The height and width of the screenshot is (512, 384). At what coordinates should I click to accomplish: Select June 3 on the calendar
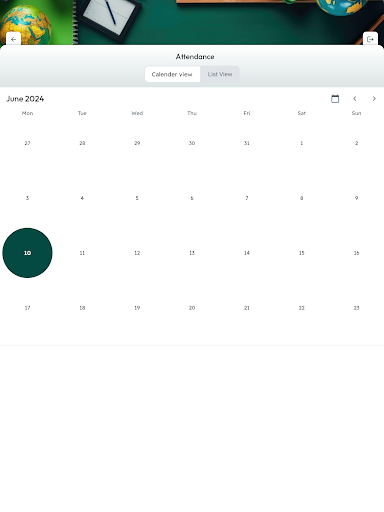pyautogui.click(x=27, y=198)
